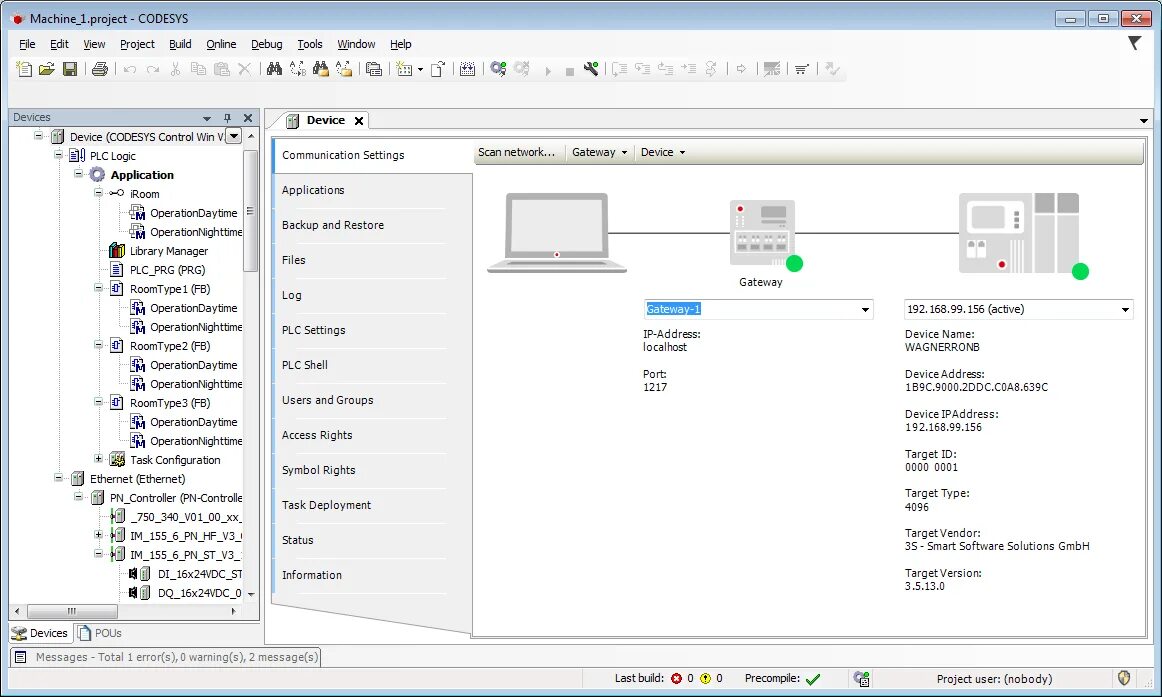Click the Scan network... button
The image size is (1162, 697).
(x=517, y=152)
